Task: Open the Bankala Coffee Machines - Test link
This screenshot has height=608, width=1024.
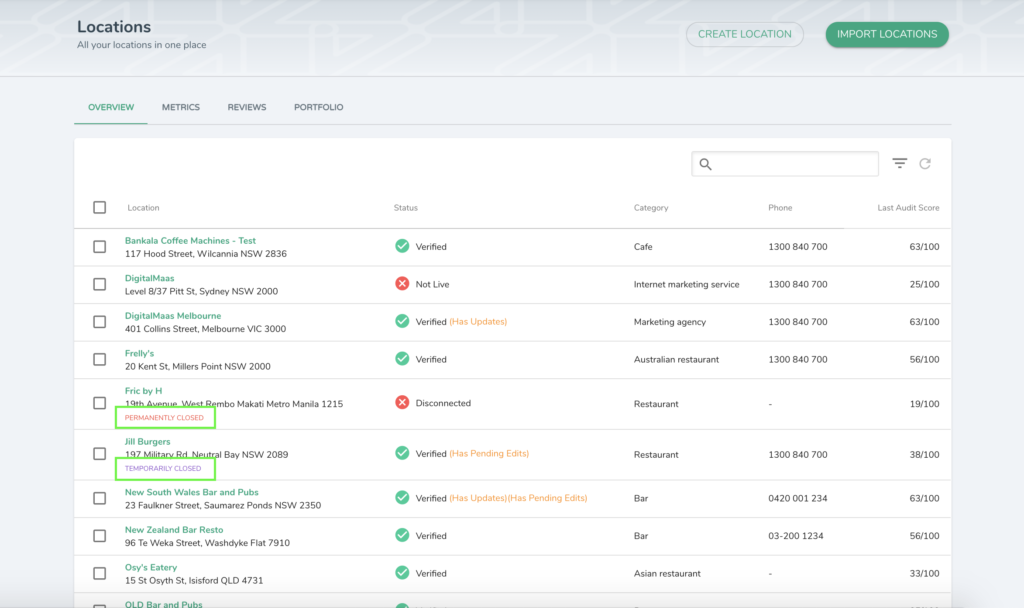Action: pyautogui.click(x=190, y=240)
